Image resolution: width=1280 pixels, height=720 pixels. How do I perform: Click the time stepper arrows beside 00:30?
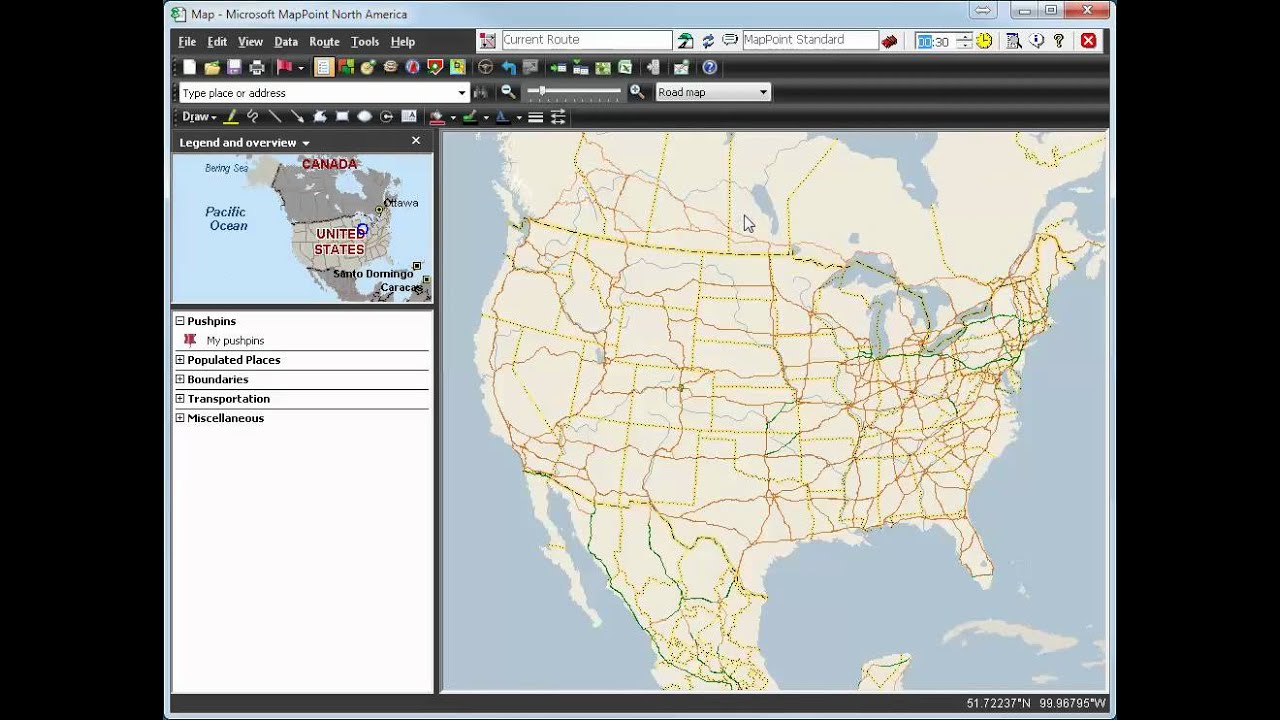coord(964,41)
